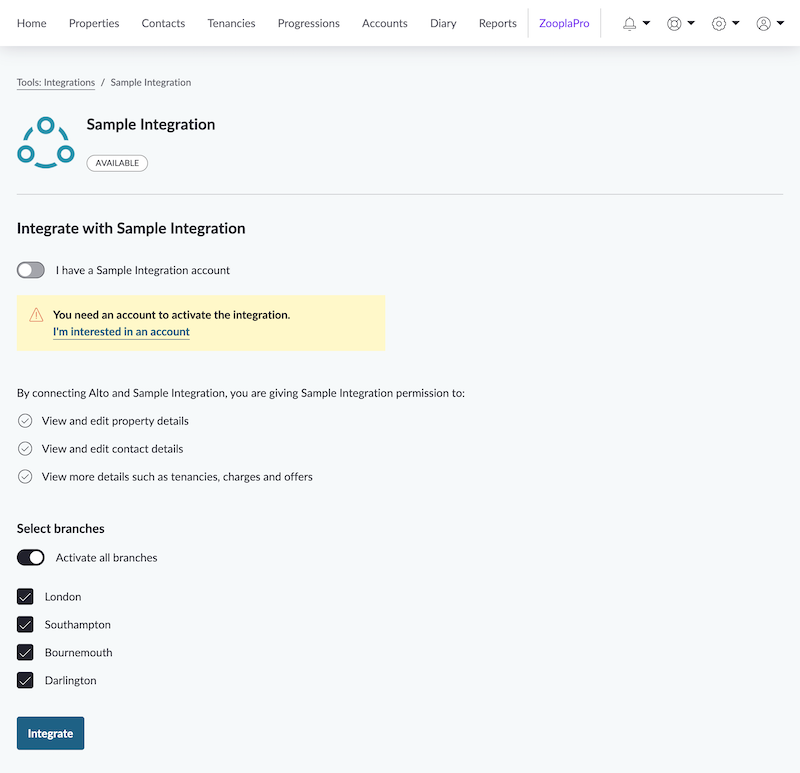Uncheck the London branch checkbox
Viewport: 800px width, 773px height.
point(25,597)
